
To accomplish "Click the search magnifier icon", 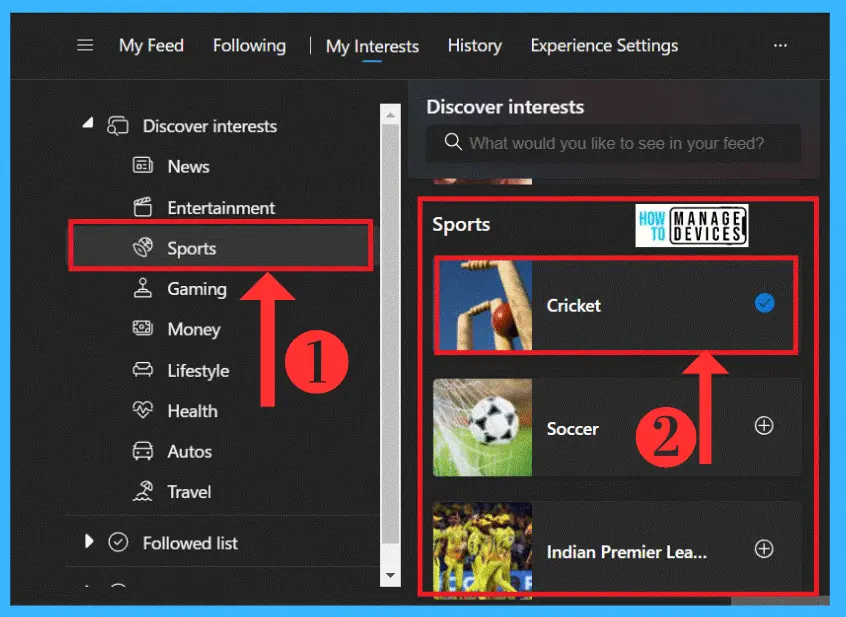I will [453, 142].
